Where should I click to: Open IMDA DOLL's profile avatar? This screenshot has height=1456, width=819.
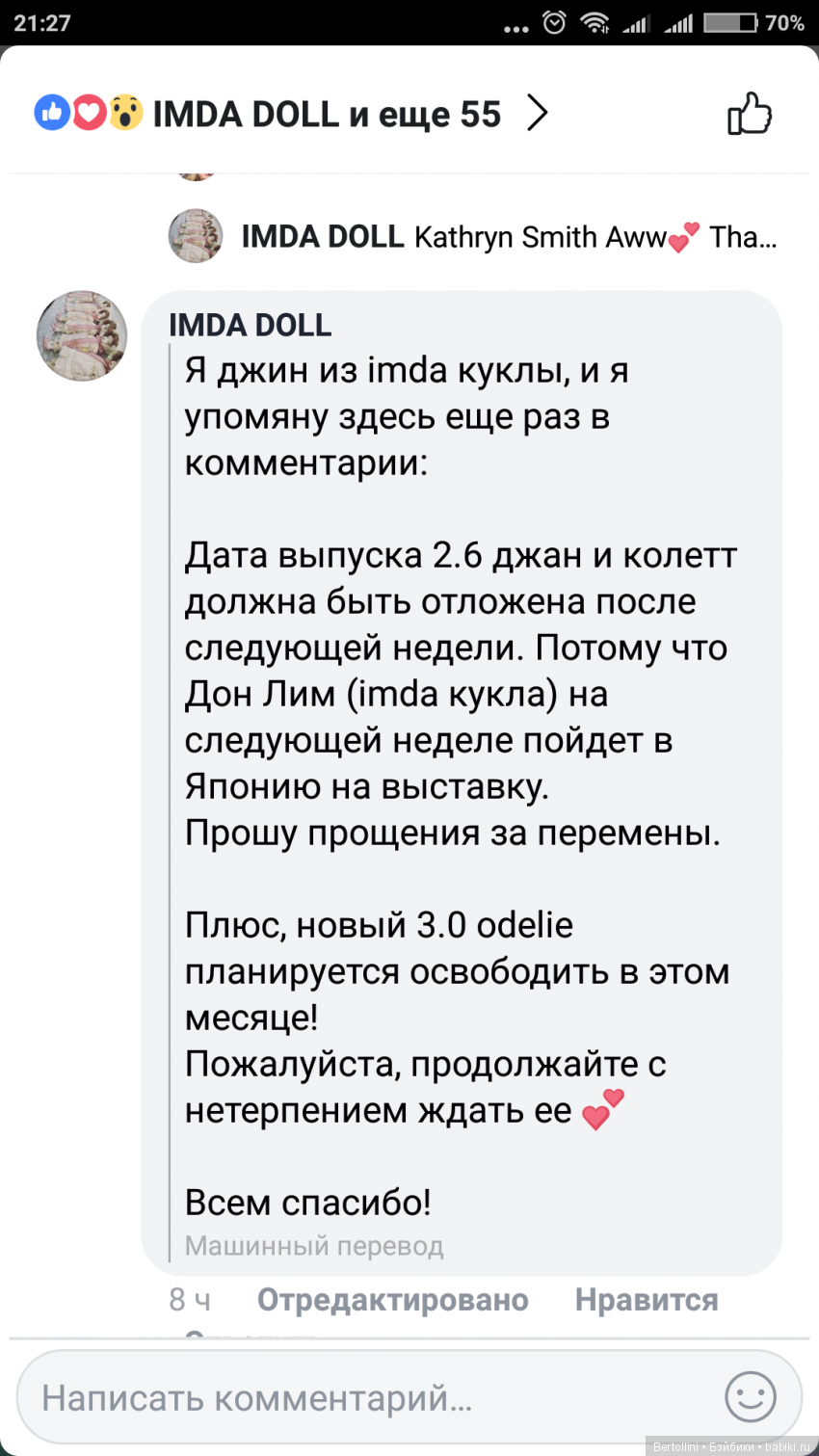coord(81,335)
